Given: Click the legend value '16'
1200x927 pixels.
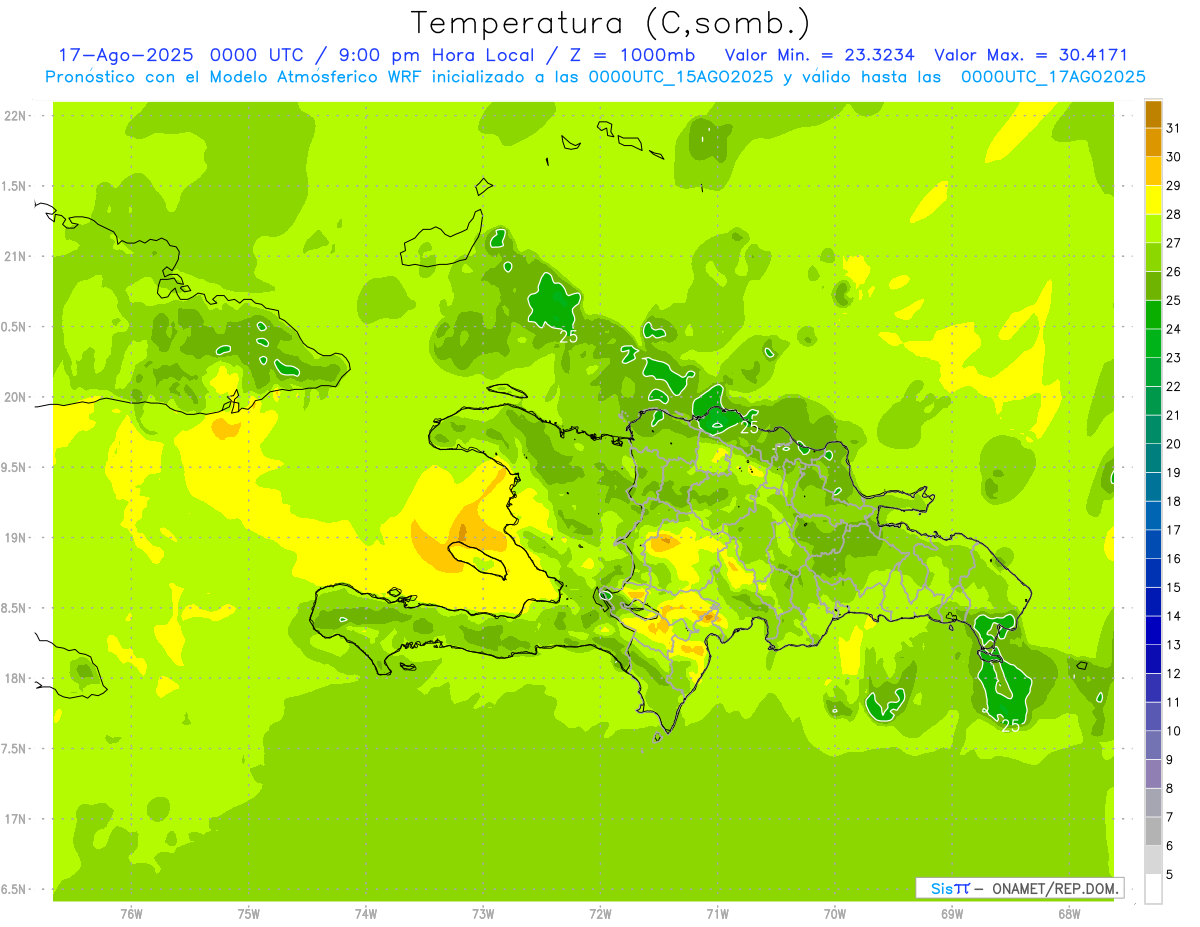Looking at the screenshot, I should (1174, 558).
